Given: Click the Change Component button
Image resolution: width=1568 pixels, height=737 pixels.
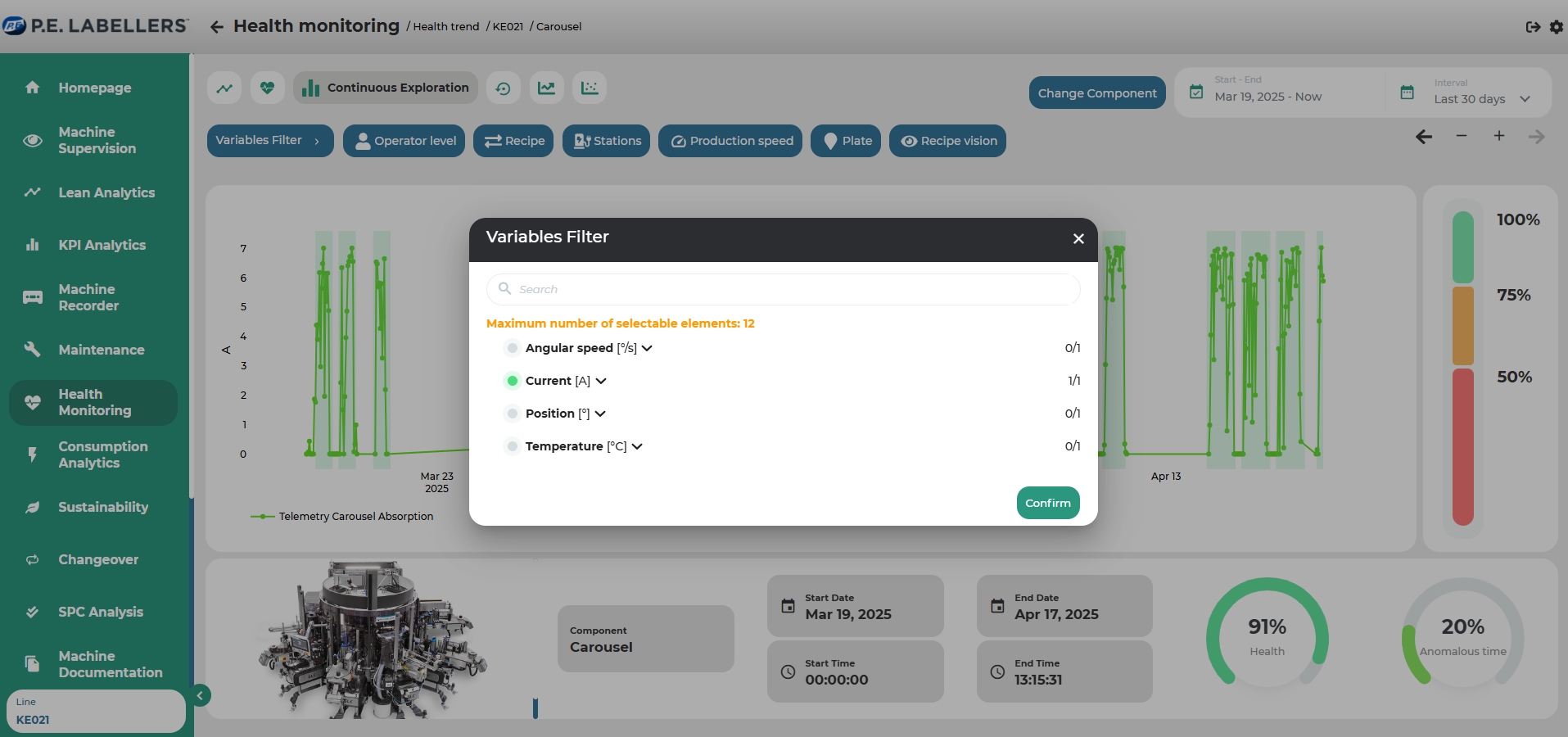Looking at the screenshot, I should coord(1096,93).
